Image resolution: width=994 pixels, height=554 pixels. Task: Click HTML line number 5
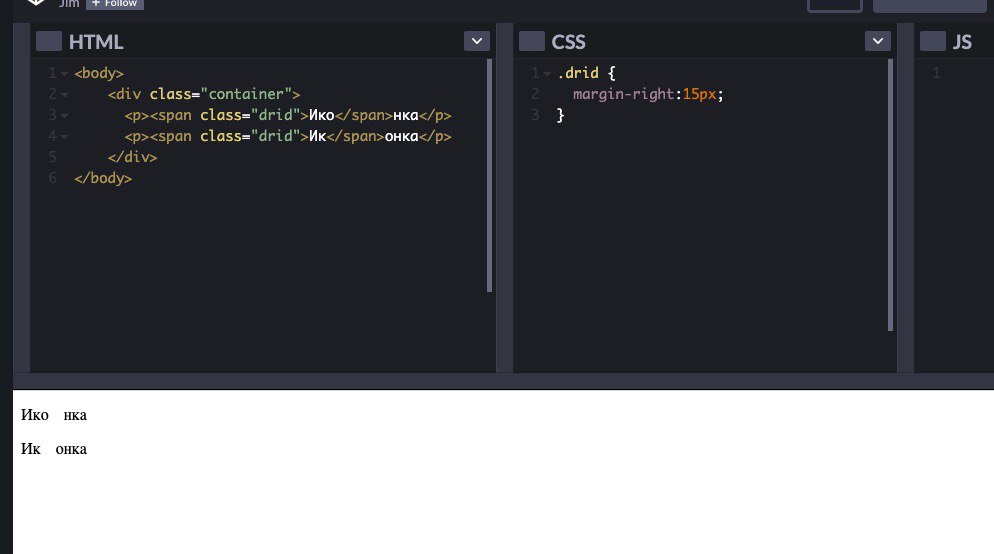[53, 157]
